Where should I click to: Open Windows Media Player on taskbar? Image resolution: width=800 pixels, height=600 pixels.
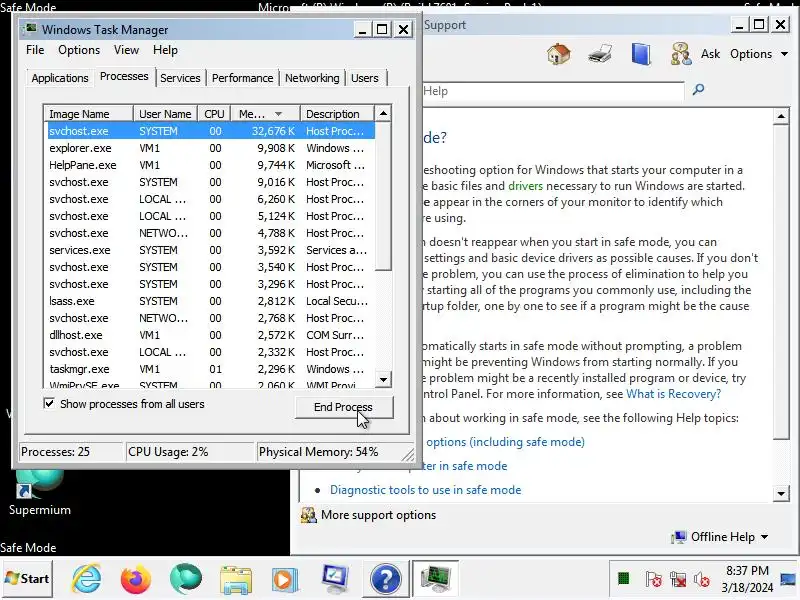tap(285, 579)
